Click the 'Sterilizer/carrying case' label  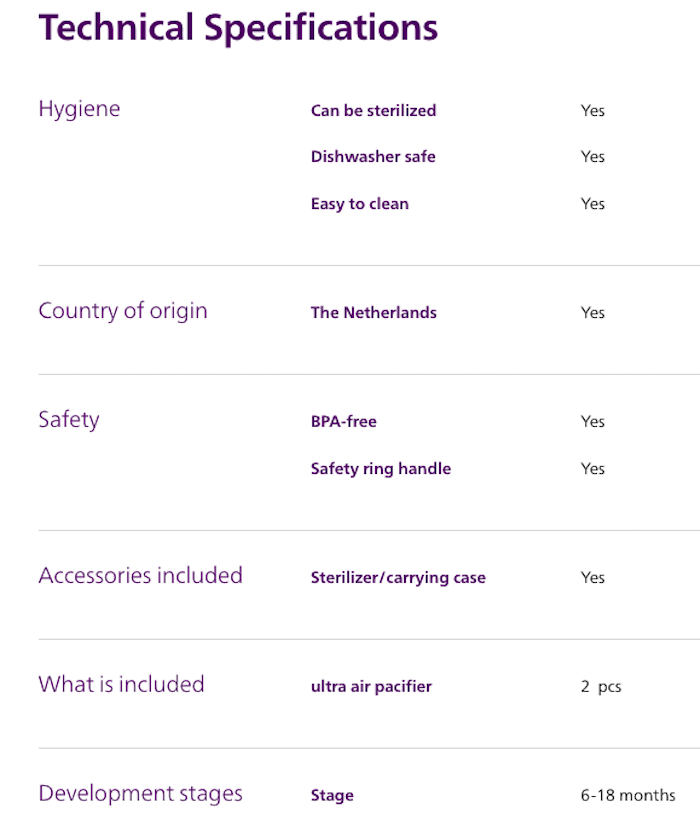[398, 578]
